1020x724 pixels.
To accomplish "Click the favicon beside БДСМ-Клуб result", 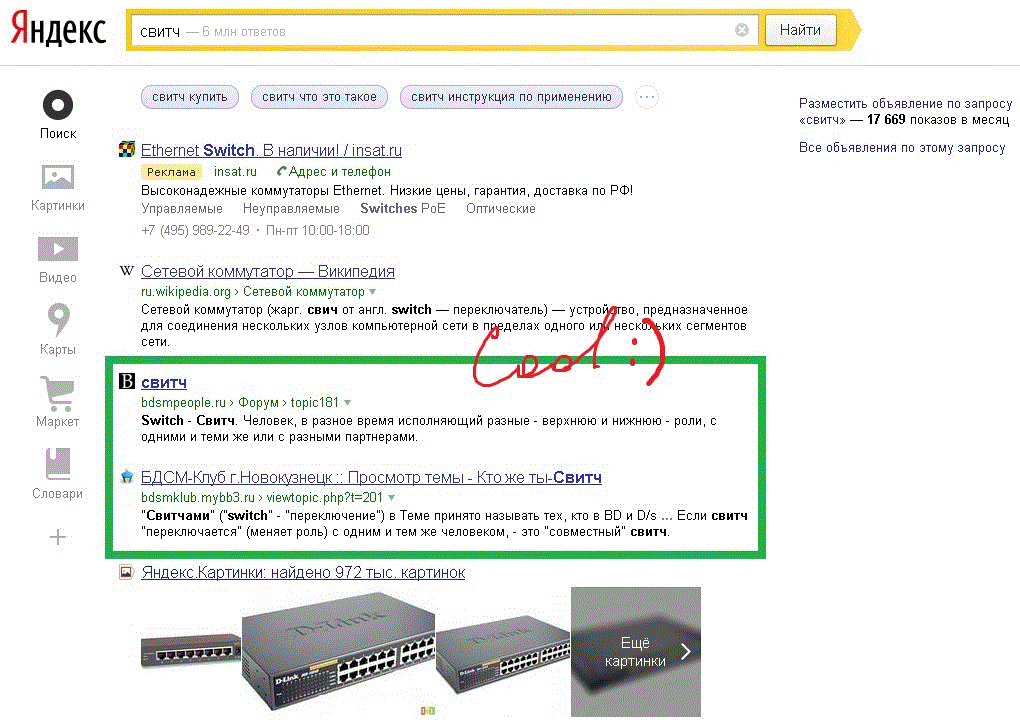I will [127, 477].
